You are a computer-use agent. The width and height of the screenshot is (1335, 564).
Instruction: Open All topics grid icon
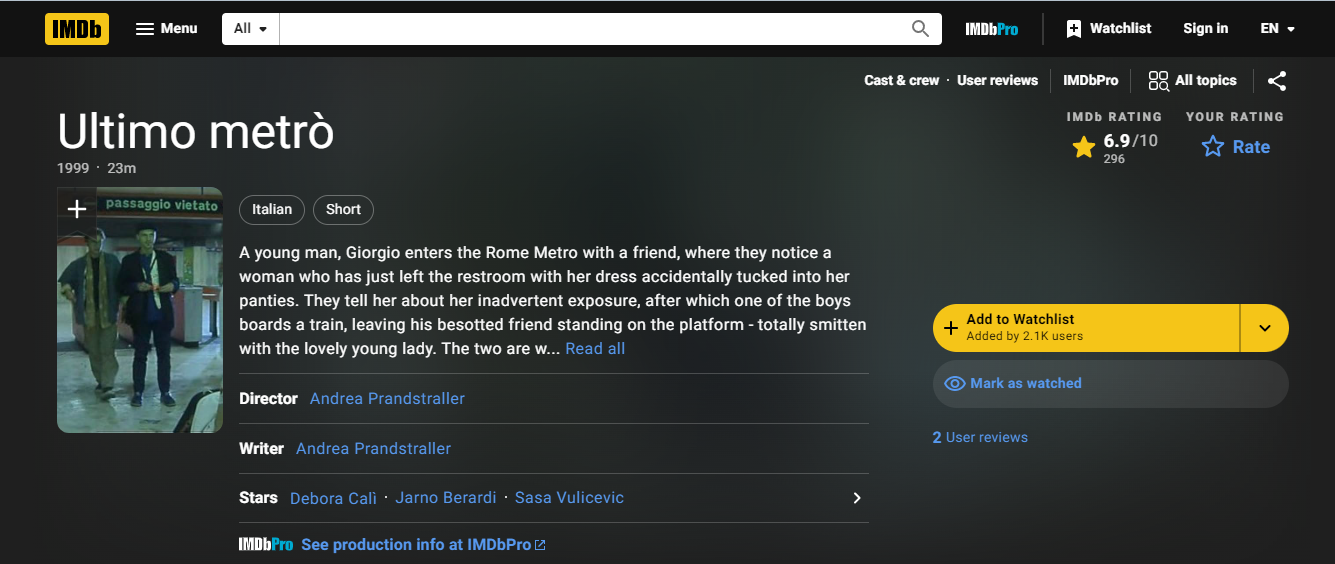1193,80
